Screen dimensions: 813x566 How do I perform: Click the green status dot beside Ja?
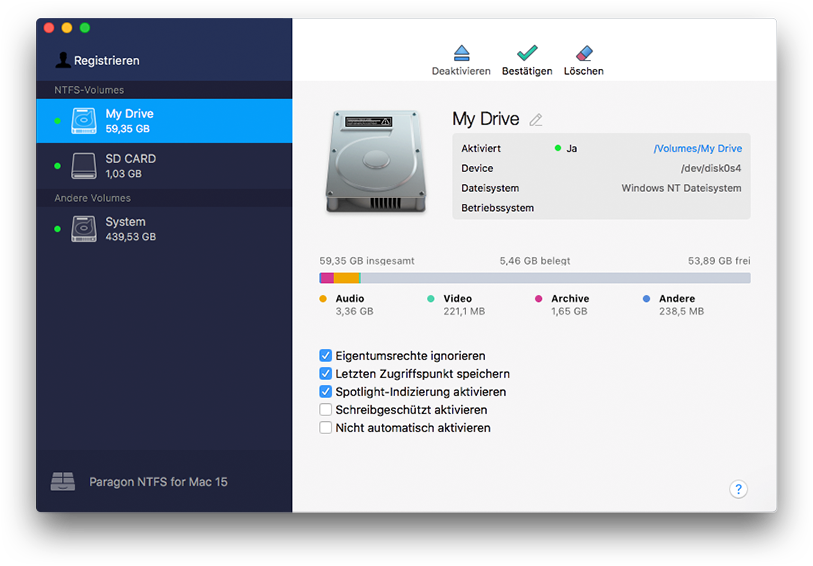(x=558, y=148)
